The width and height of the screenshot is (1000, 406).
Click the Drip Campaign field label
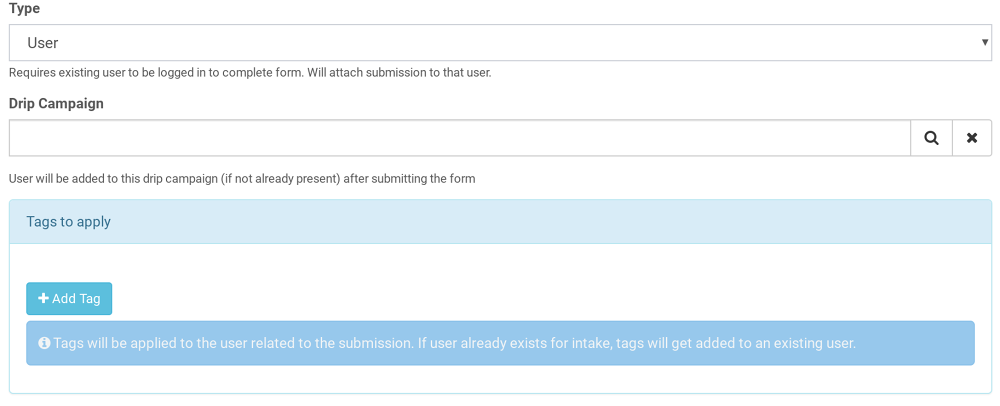click(56, 103)
